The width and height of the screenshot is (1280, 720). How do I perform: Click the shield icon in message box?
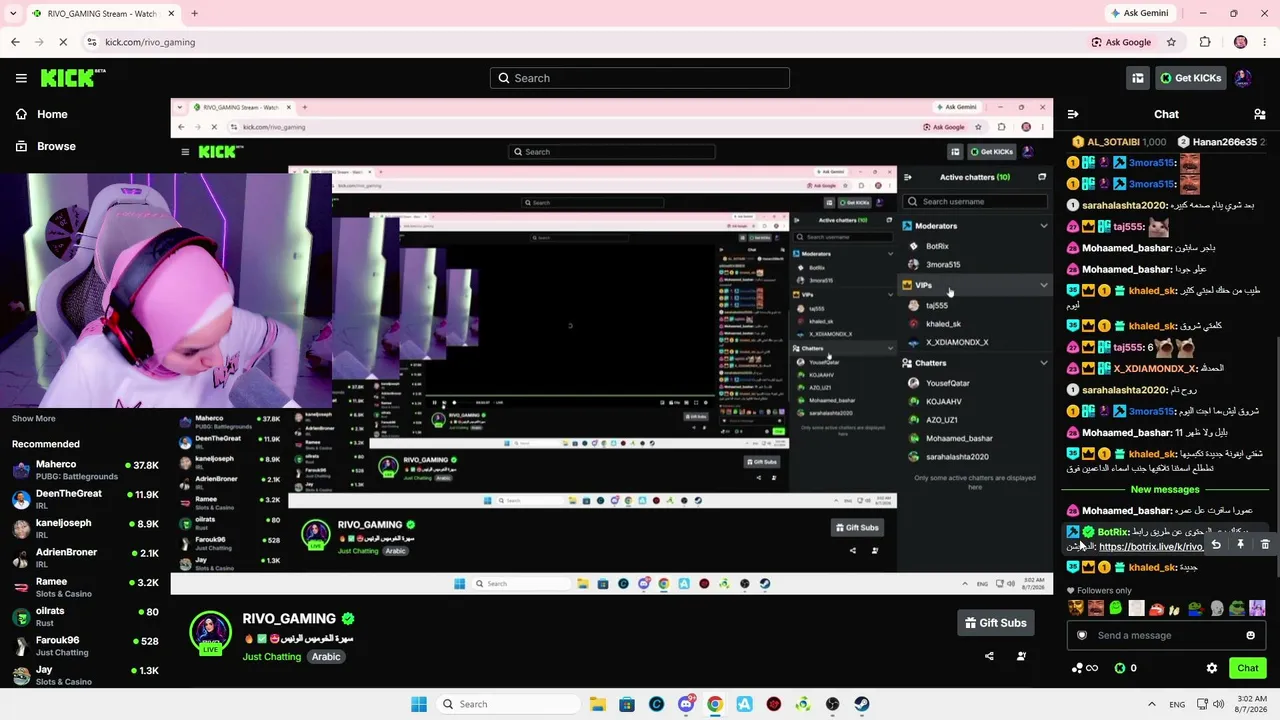(1081, 635)
